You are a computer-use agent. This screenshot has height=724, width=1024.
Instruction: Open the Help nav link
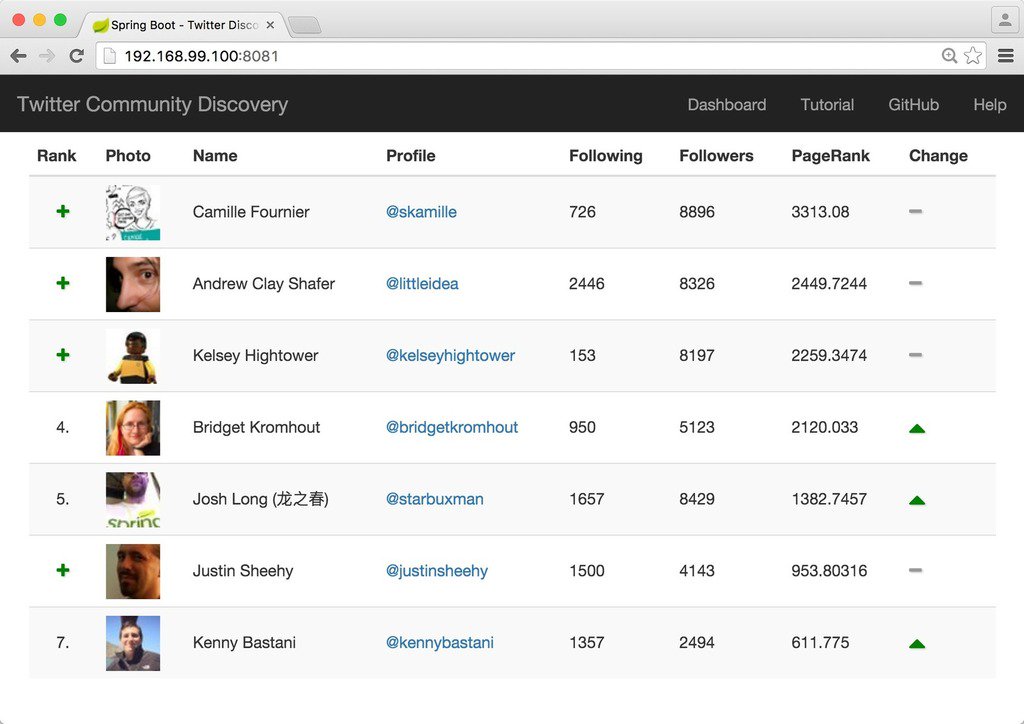[x=989, y=104]
